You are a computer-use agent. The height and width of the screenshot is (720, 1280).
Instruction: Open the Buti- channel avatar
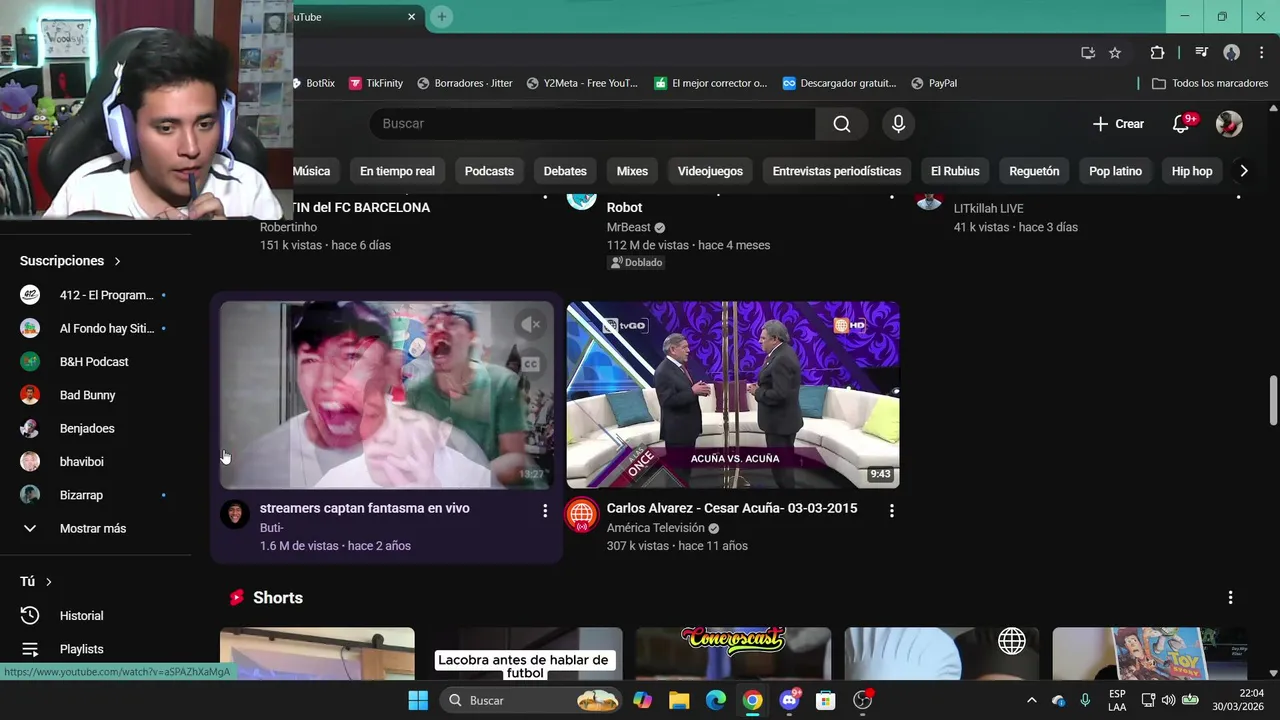[235, 514]
